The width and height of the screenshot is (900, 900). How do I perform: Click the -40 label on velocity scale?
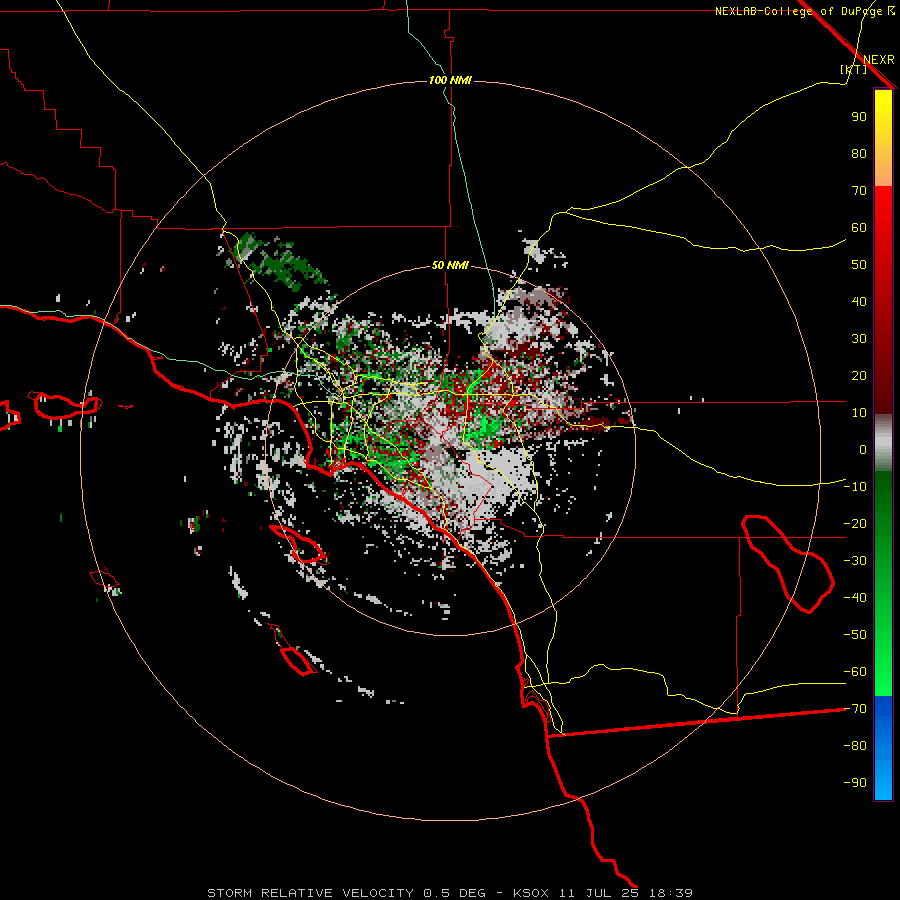(x=855, y=598)
